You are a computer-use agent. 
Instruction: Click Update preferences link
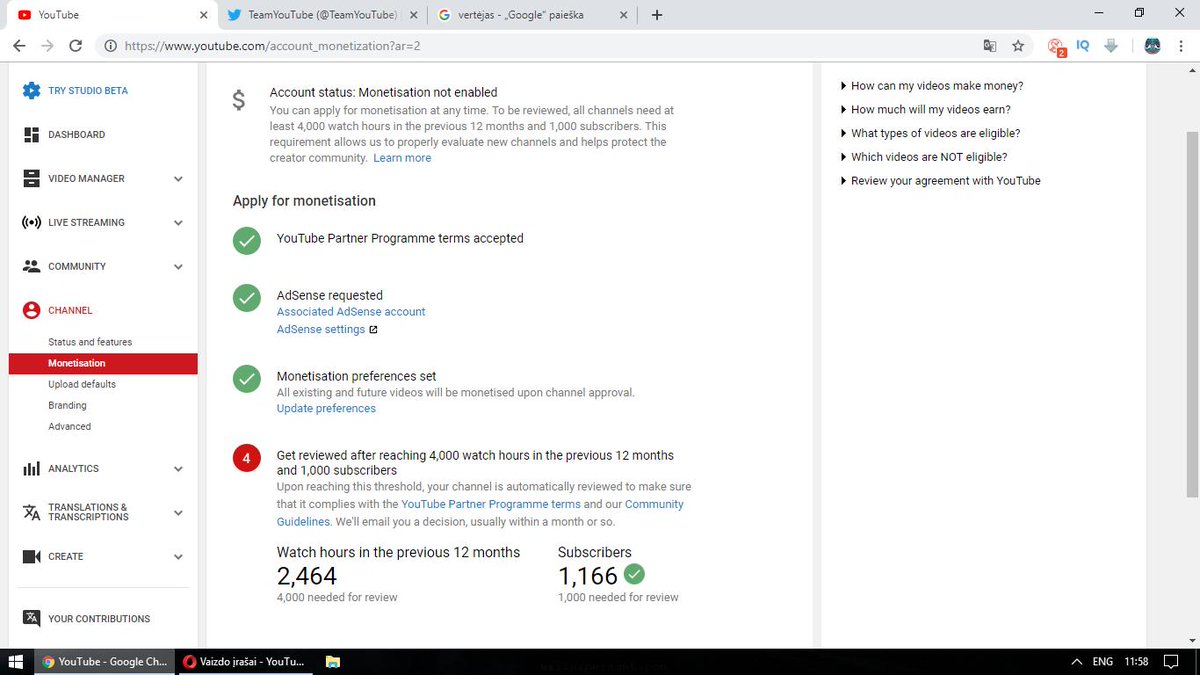pos(326,409)
